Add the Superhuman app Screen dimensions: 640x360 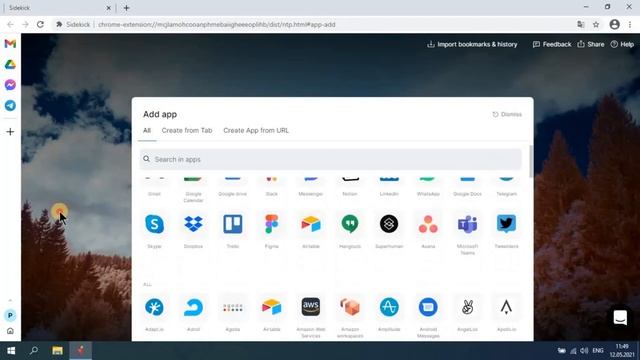(389, 224)
